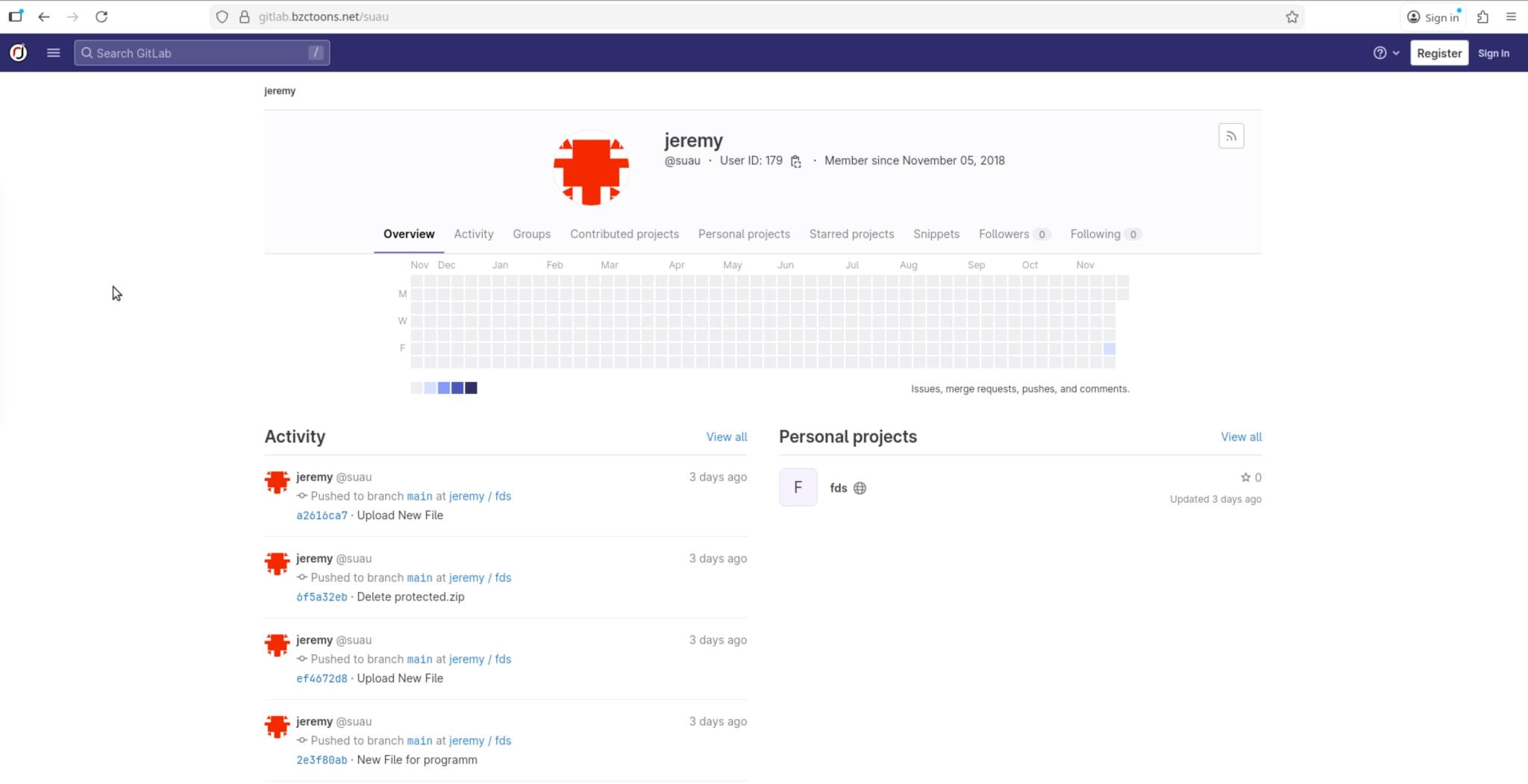The width and height of the screenshot is (1528, 784).
Task: Click jeremy's profile avatar image
Action: click(x=591, y=168)
